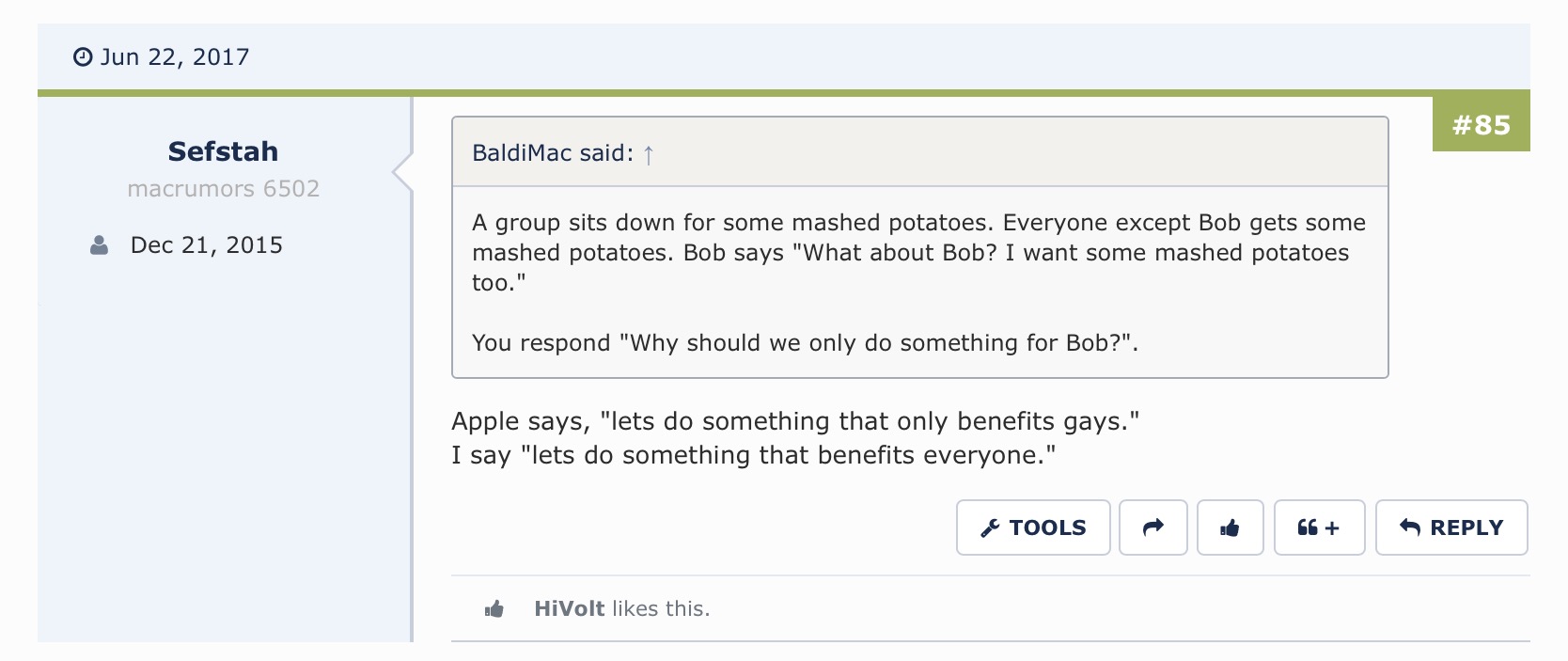Click the thumbs-up icon beside likes
Image resolution: width=1568 pixels, height=661 pixels.
pyautogui.click(x=494, y=609)
